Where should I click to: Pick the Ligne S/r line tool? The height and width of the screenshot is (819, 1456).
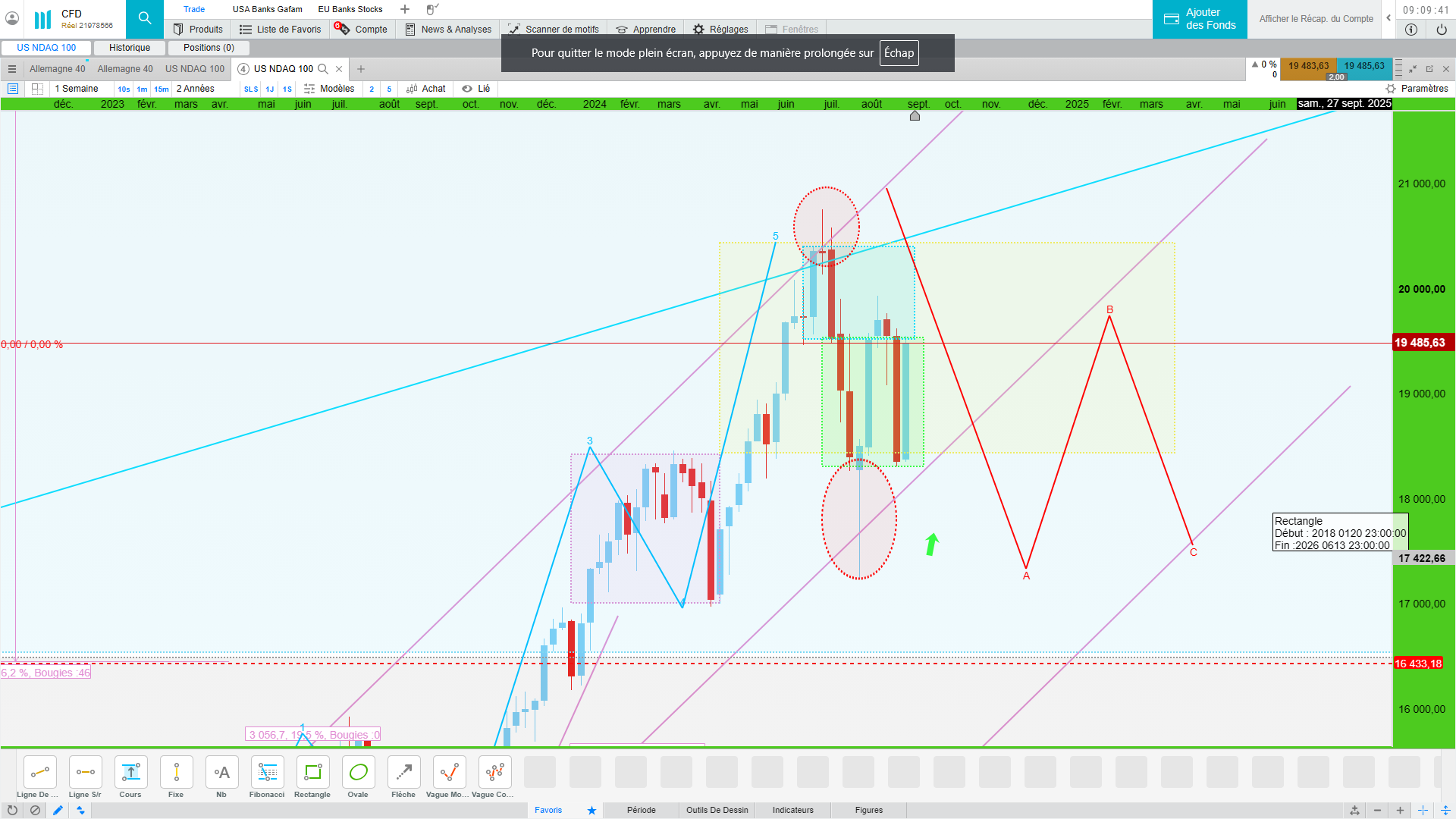85,773
